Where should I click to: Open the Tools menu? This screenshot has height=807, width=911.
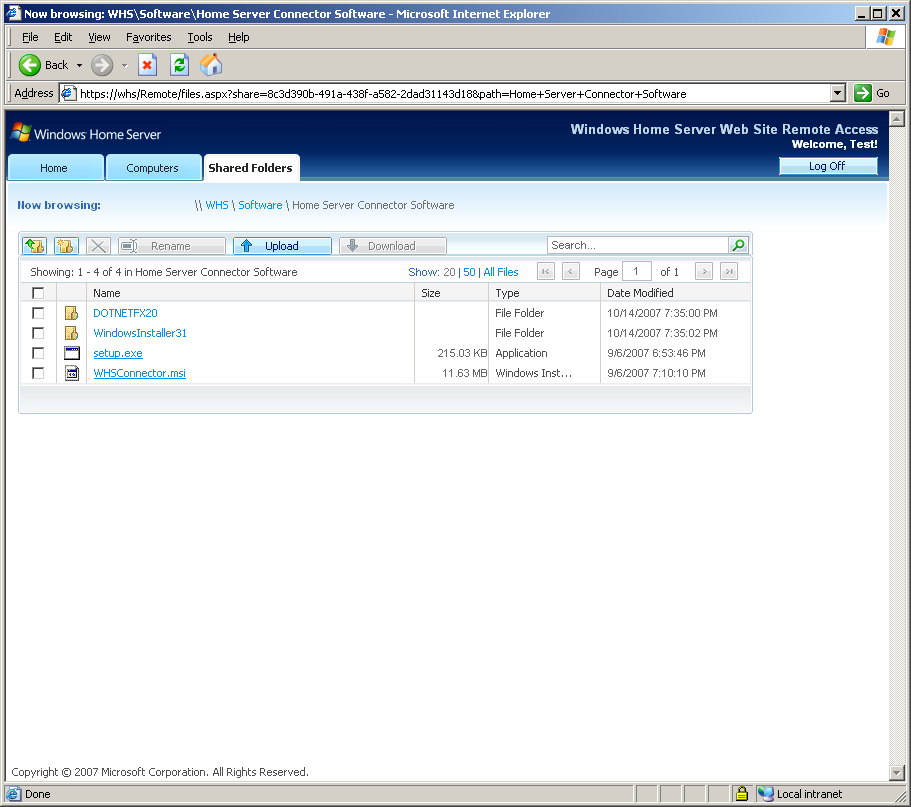coord(200,37)
